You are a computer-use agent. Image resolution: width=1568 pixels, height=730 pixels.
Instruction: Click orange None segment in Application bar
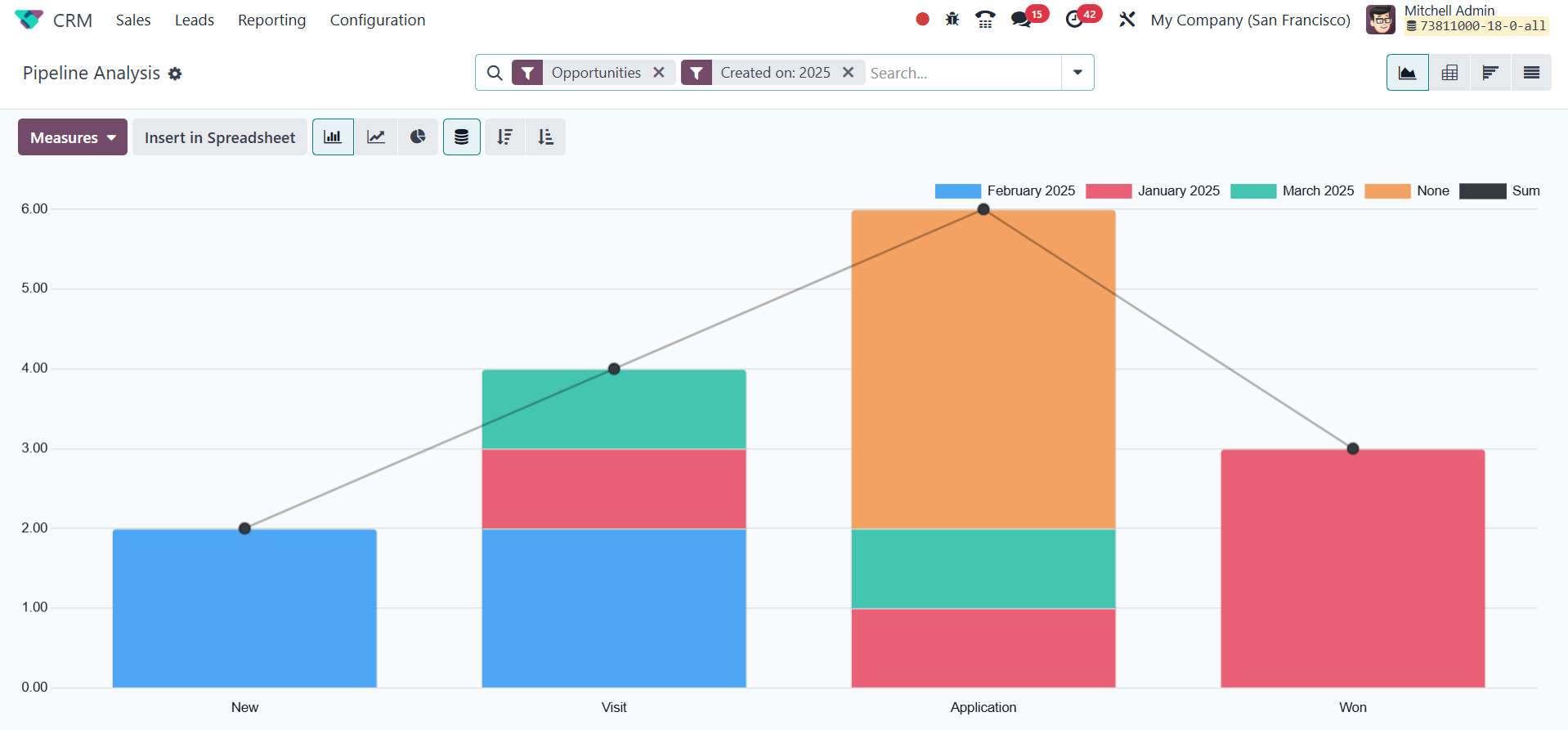point(983,369)
